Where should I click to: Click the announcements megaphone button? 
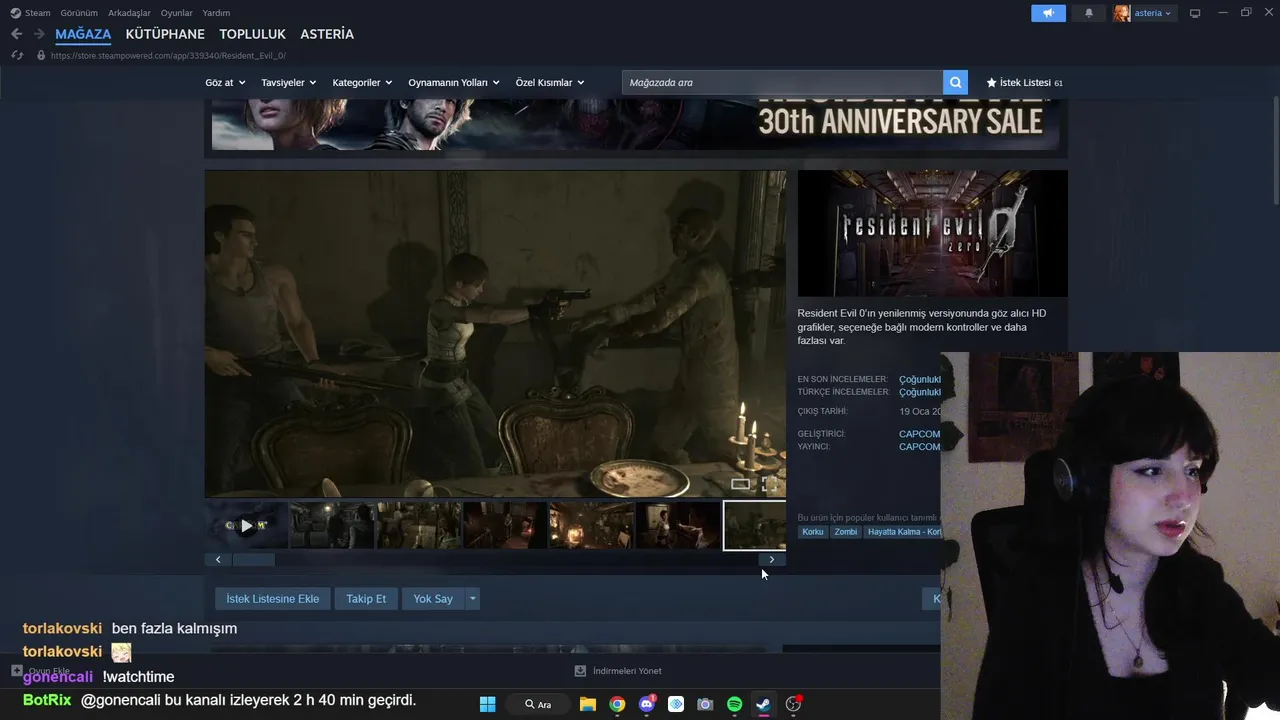(x=1048, y=13)
